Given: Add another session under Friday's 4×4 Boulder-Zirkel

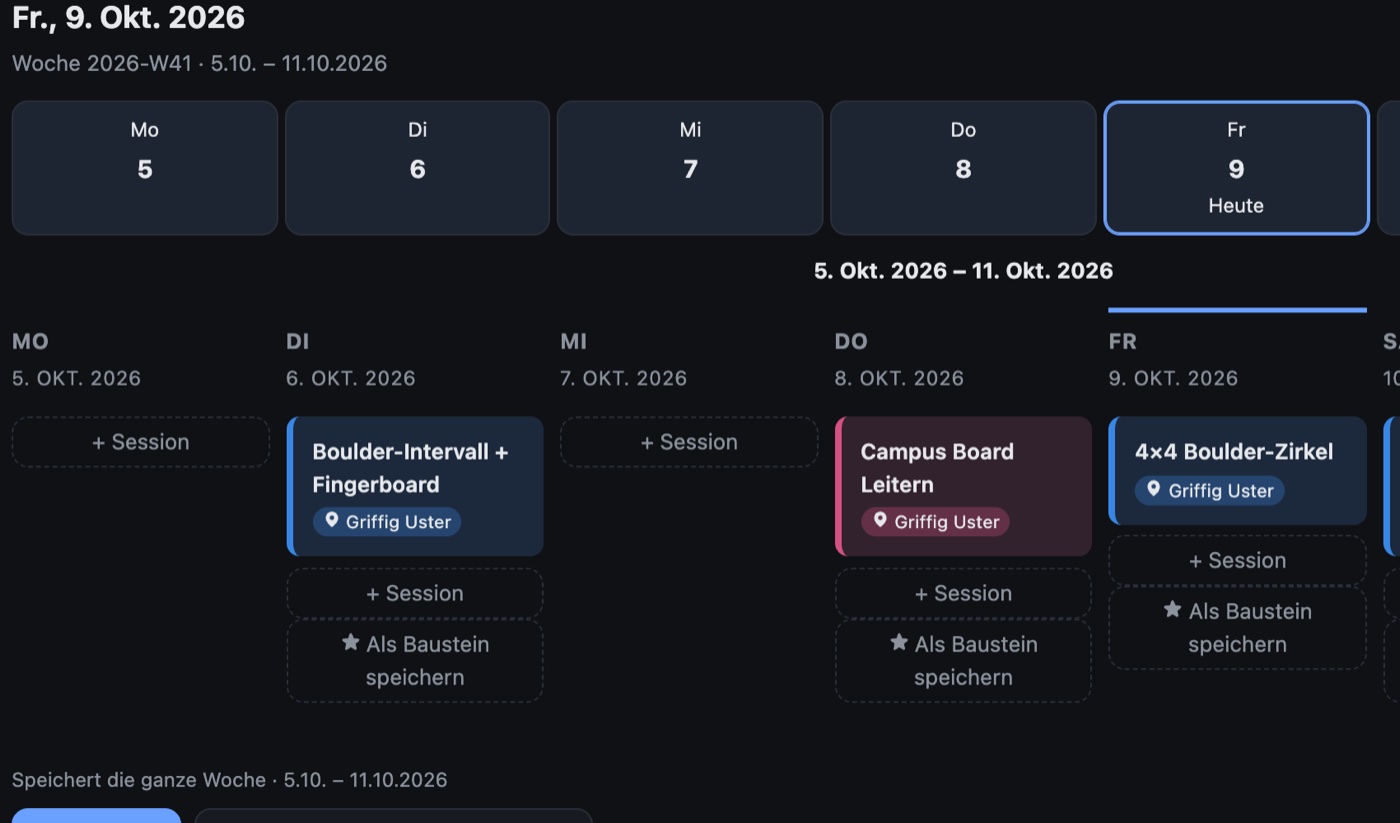Looking at the screenshot, I should [x=1237, y=560].
